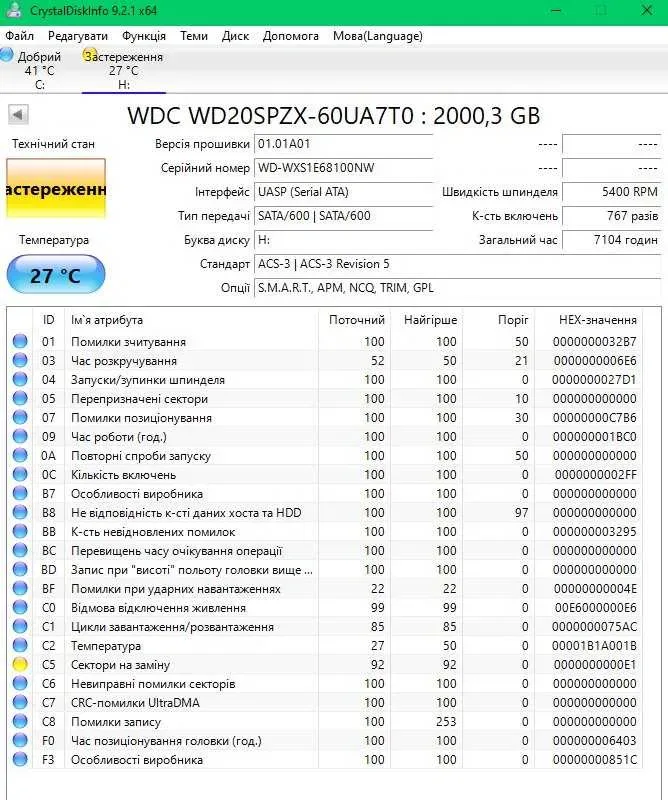The width and height of the screenshot is (668, 800).
Task: Click HEX value 0000000000E1
Action: [x=595, y=665]
